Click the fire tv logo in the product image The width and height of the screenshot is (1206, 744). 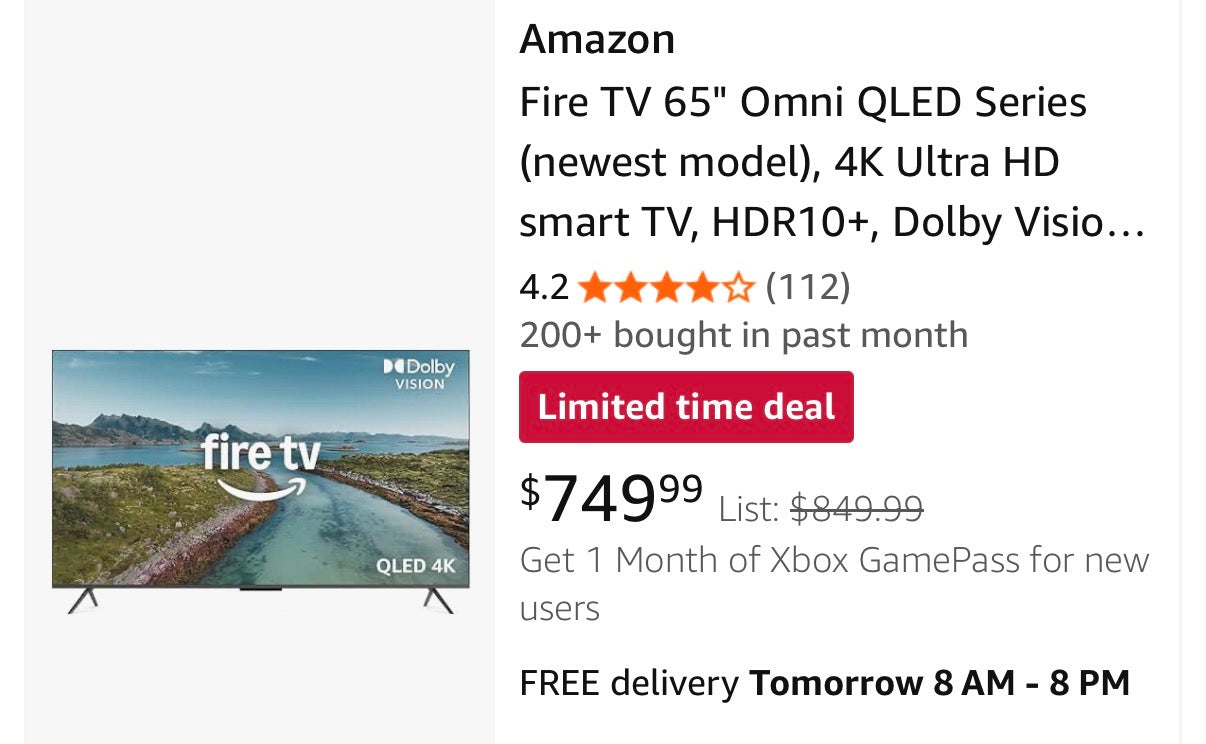(x=261, y=452)
